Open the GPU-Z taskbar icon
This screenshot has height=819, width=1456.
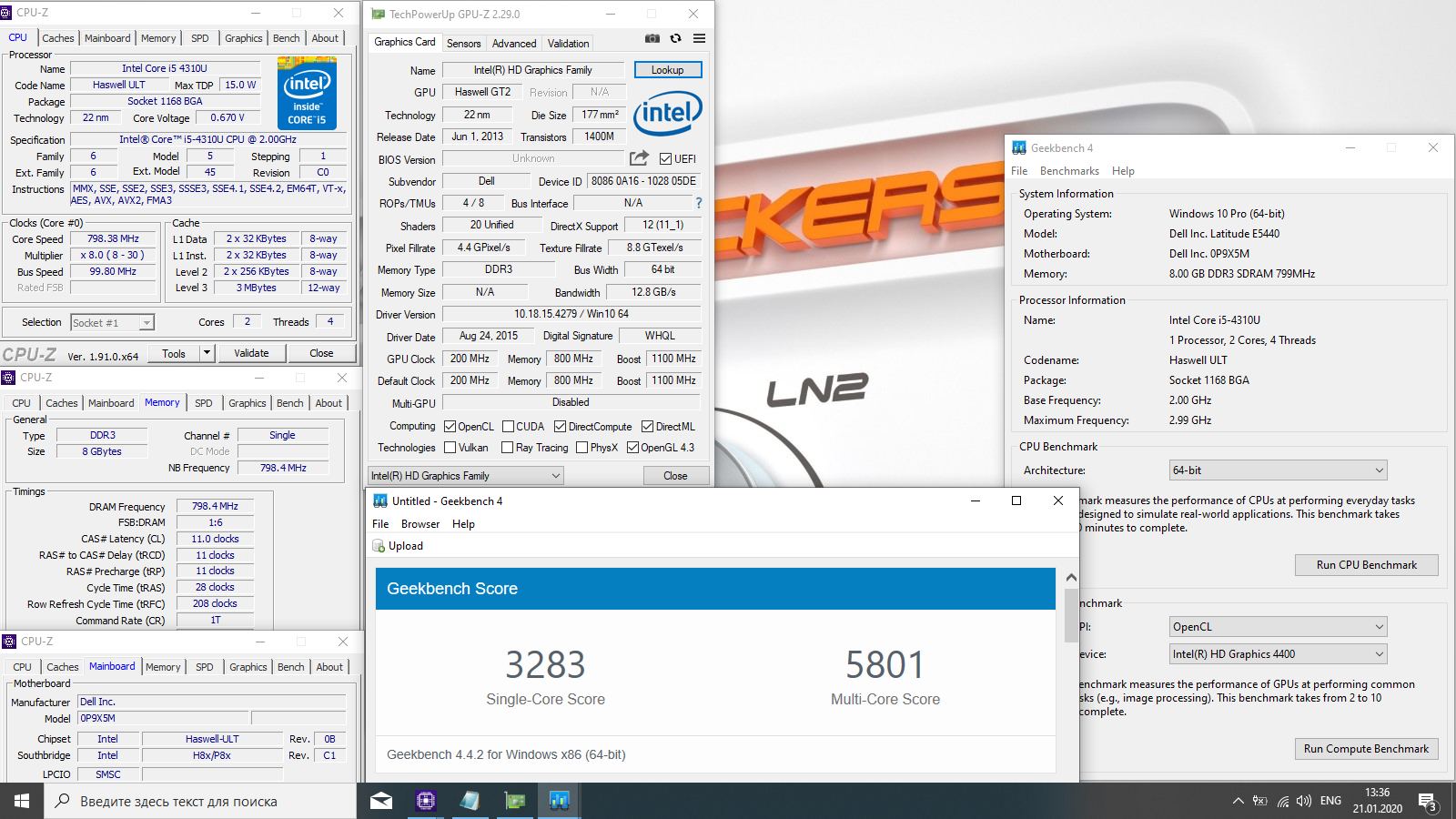(515, 801)
